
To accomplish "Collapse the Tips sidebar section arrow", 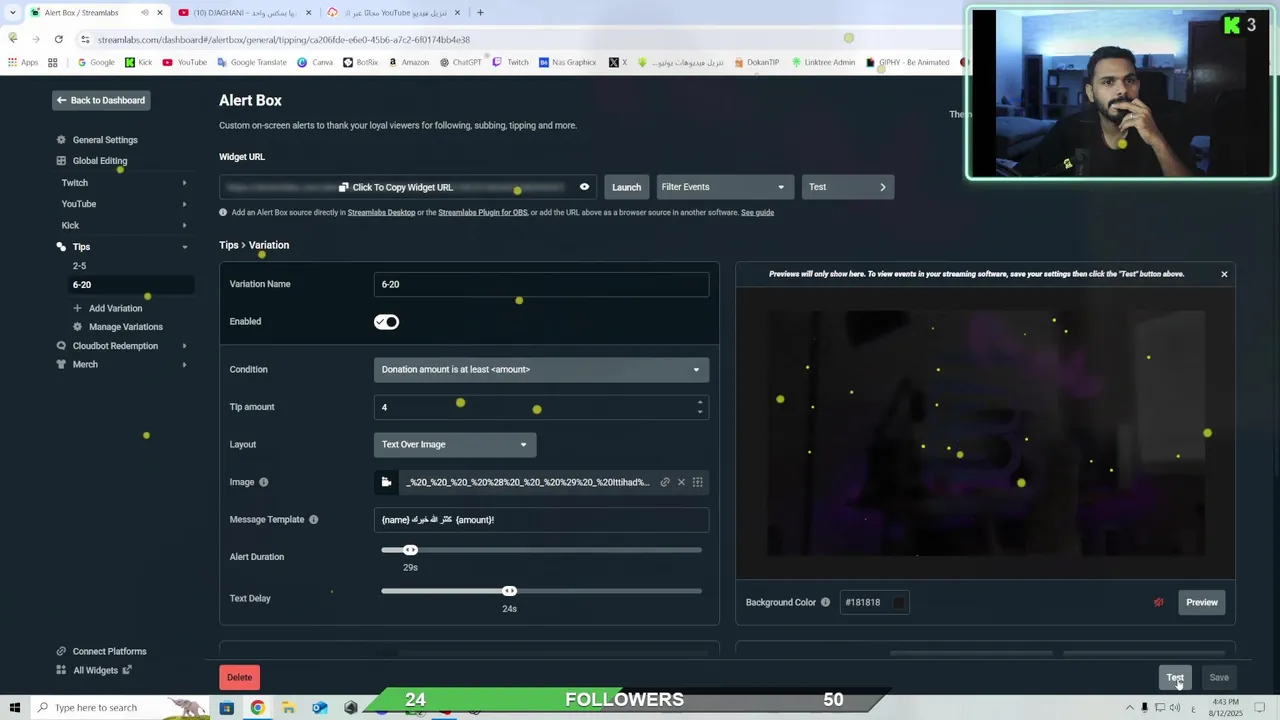I will click(x=184, y=247).
